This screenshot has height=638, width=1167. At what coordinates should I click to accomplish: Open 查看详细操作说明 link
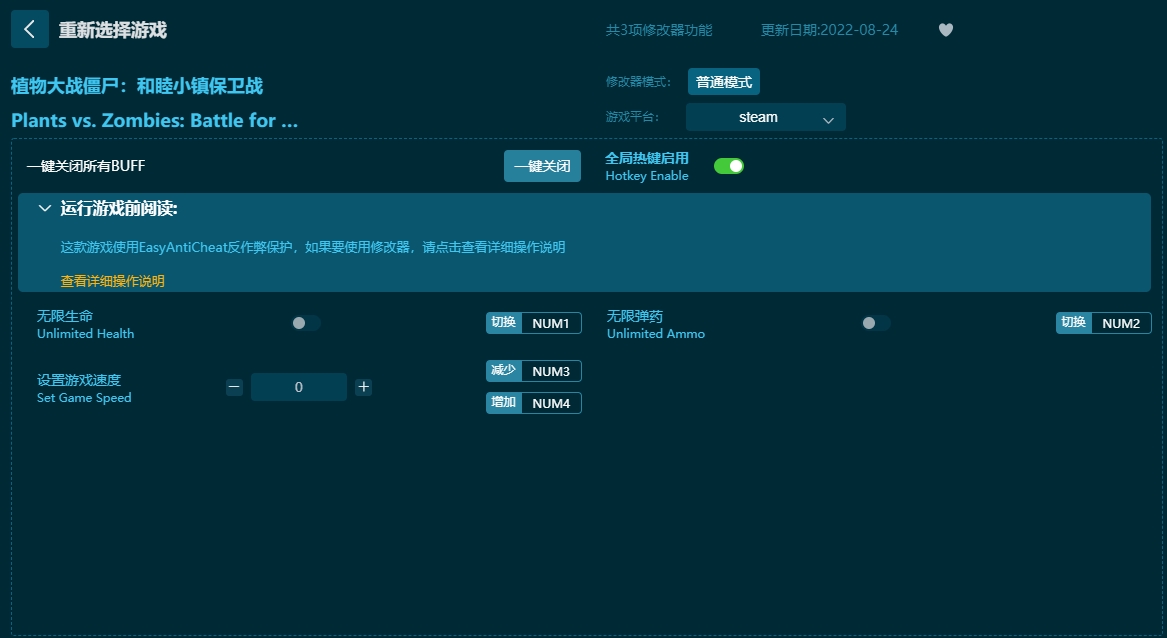pyautogui.click(x=112, y=281)
